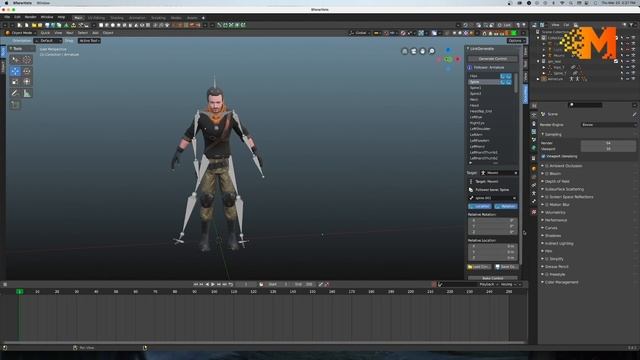The width and height of the screenshot is (640, 360).
Task: Enable the Bloom checkbox
Action: tap(547, 173)
